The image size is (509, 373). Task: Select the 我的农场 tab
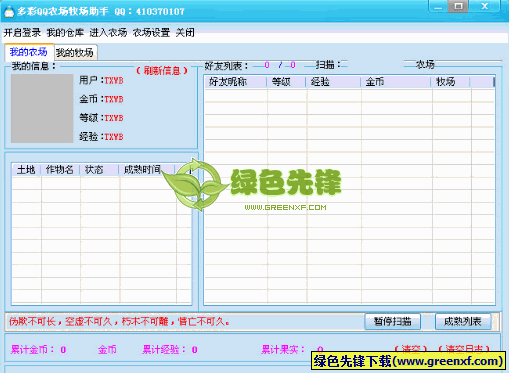coord(29,52)
